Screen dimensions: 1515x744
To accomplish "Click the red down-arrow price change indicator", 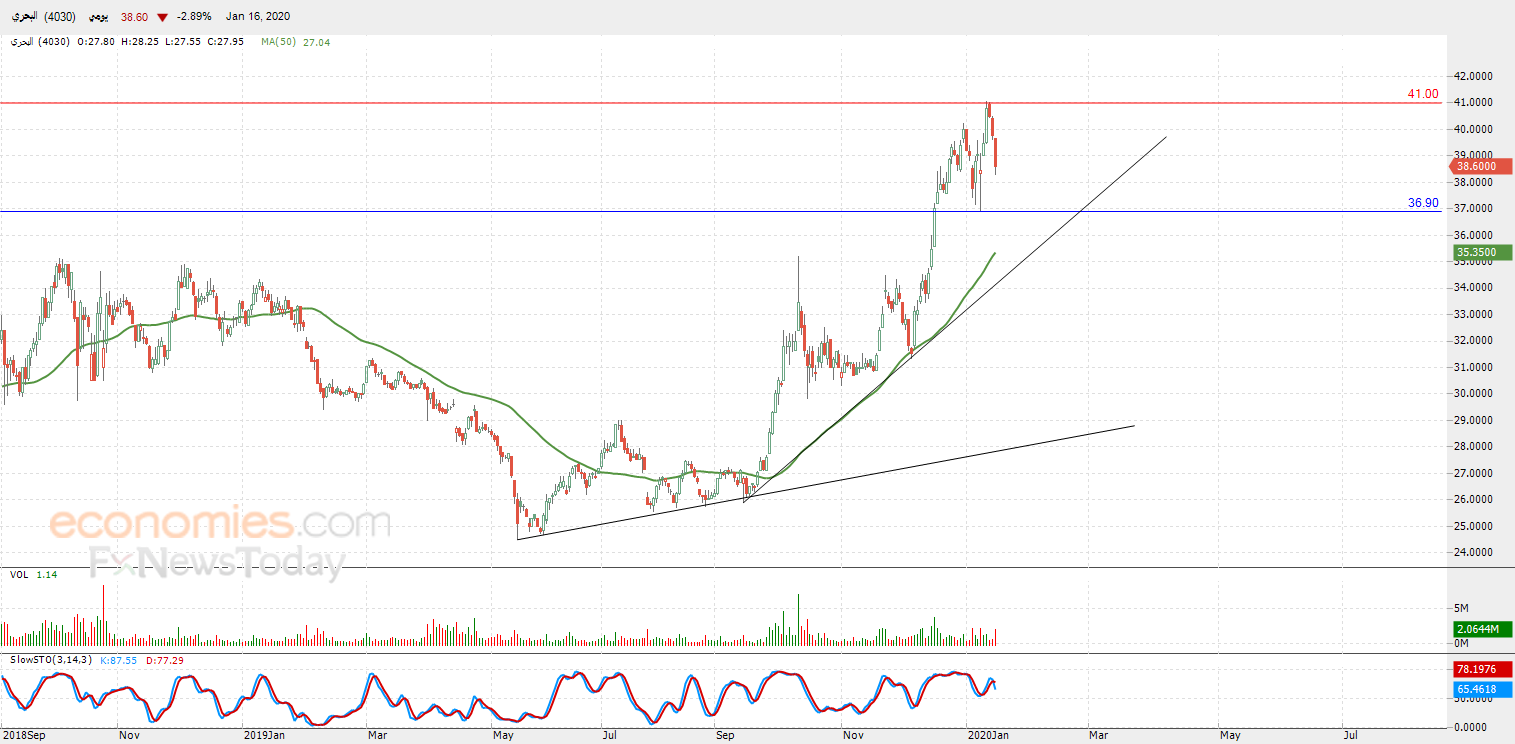I will (162, 18).
